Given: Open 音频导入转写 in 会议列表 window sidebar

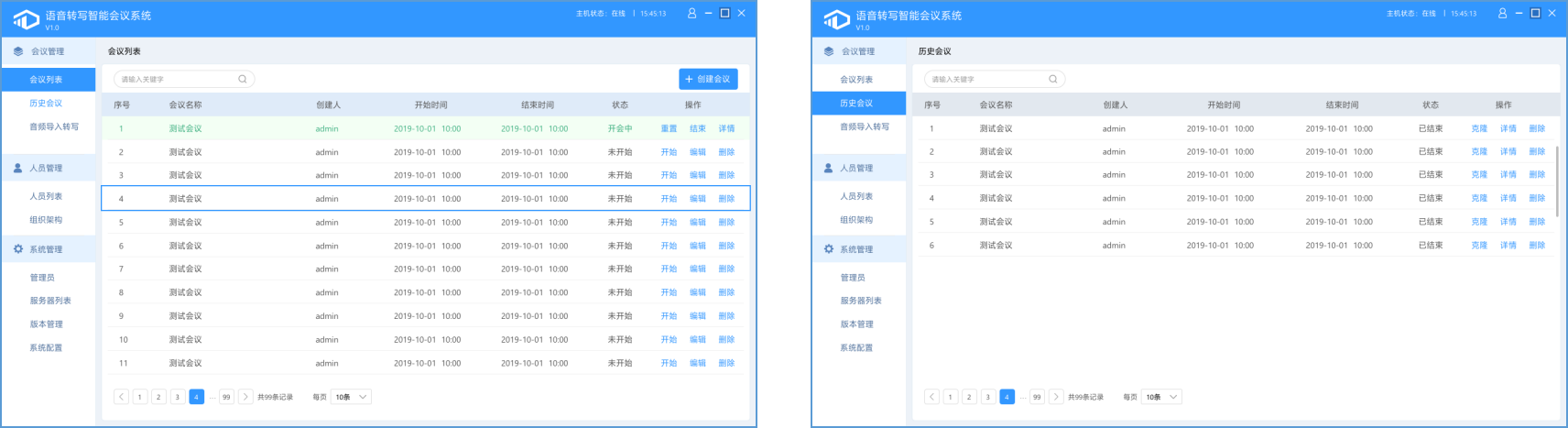Looking at the screenshot, I should [54, 127].
